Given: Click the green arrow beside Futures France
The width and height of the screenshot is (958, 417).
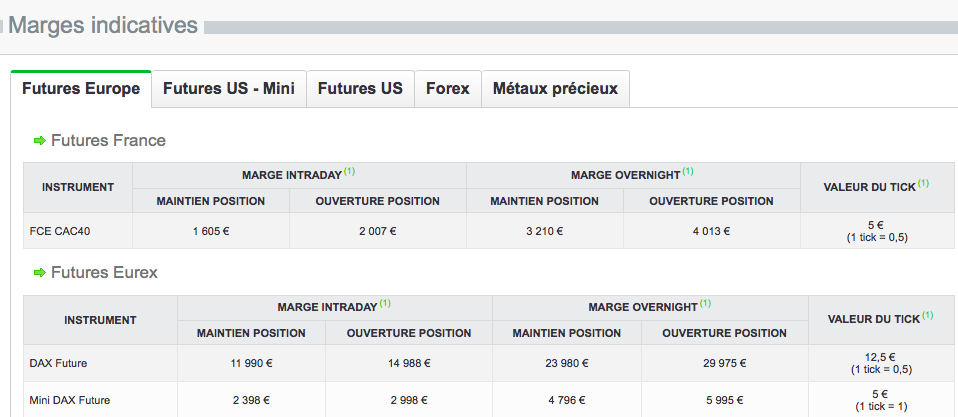Looking at the screenshot, I should [40, 141].
